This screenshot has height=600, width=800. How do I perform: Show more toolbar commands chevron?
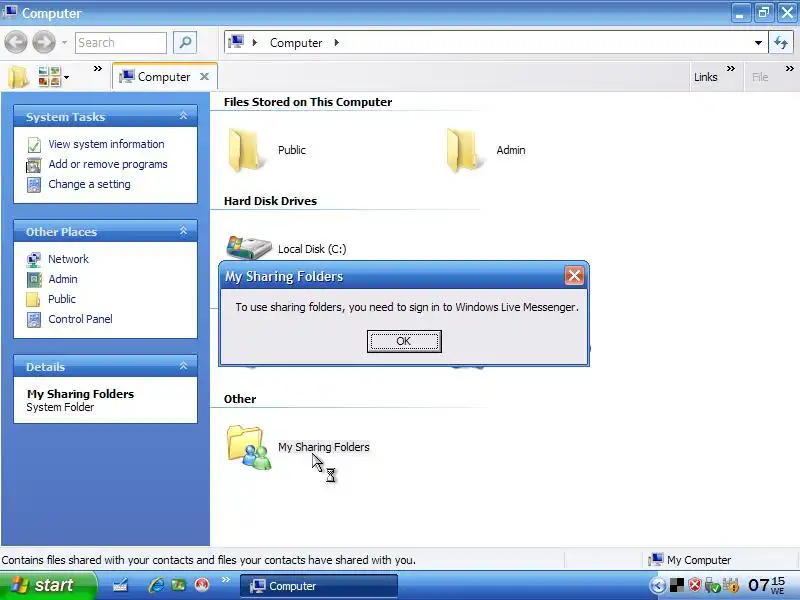(x=97, y=68)
